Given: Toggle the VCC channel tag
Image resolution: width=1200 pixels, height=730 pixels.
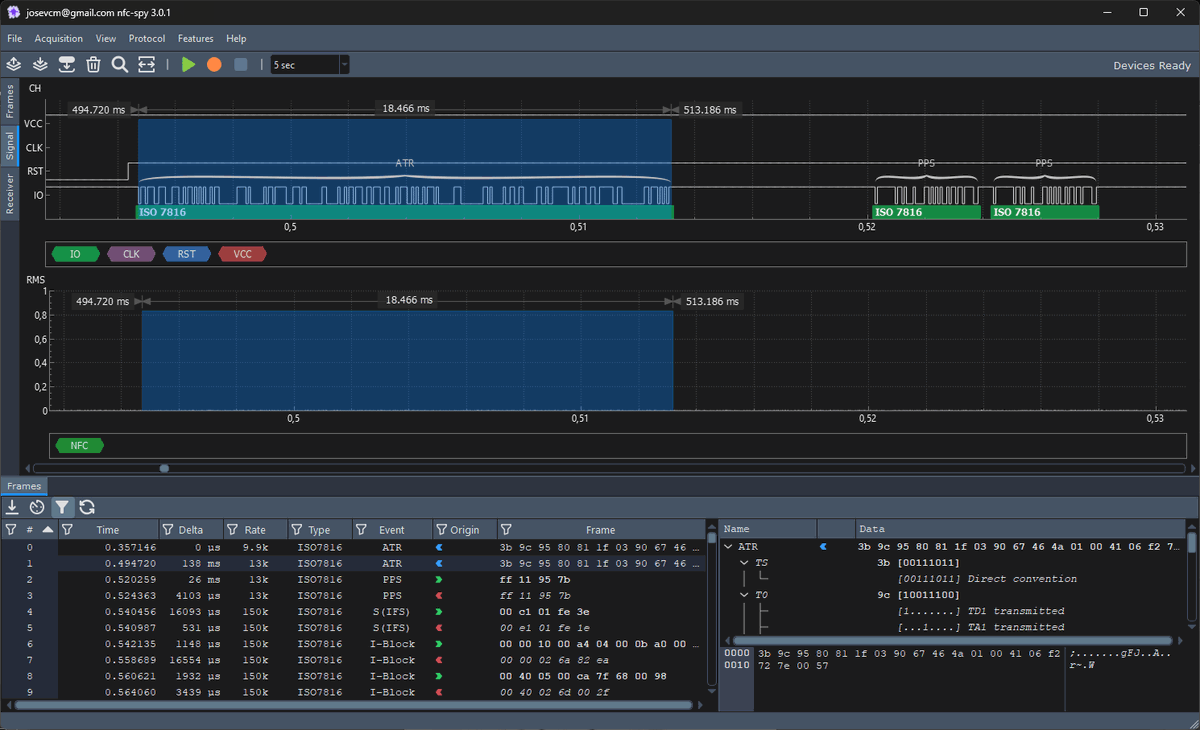Looking at the screenshot, I should click(243, 254).
